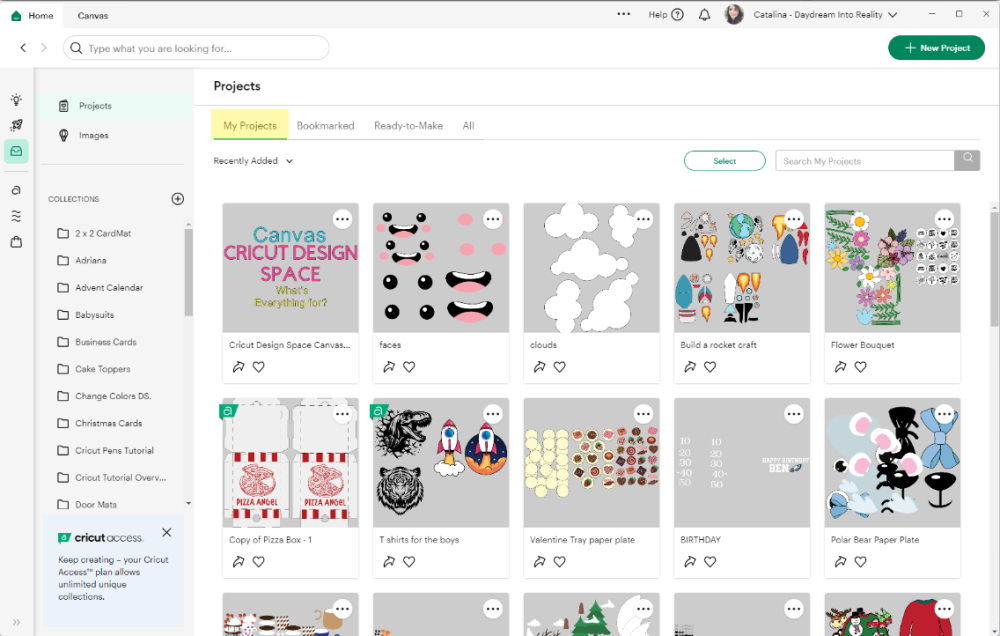1000x636 pixels.
Task: Open Help question mark icon
Action: click(x=678, y=15)
